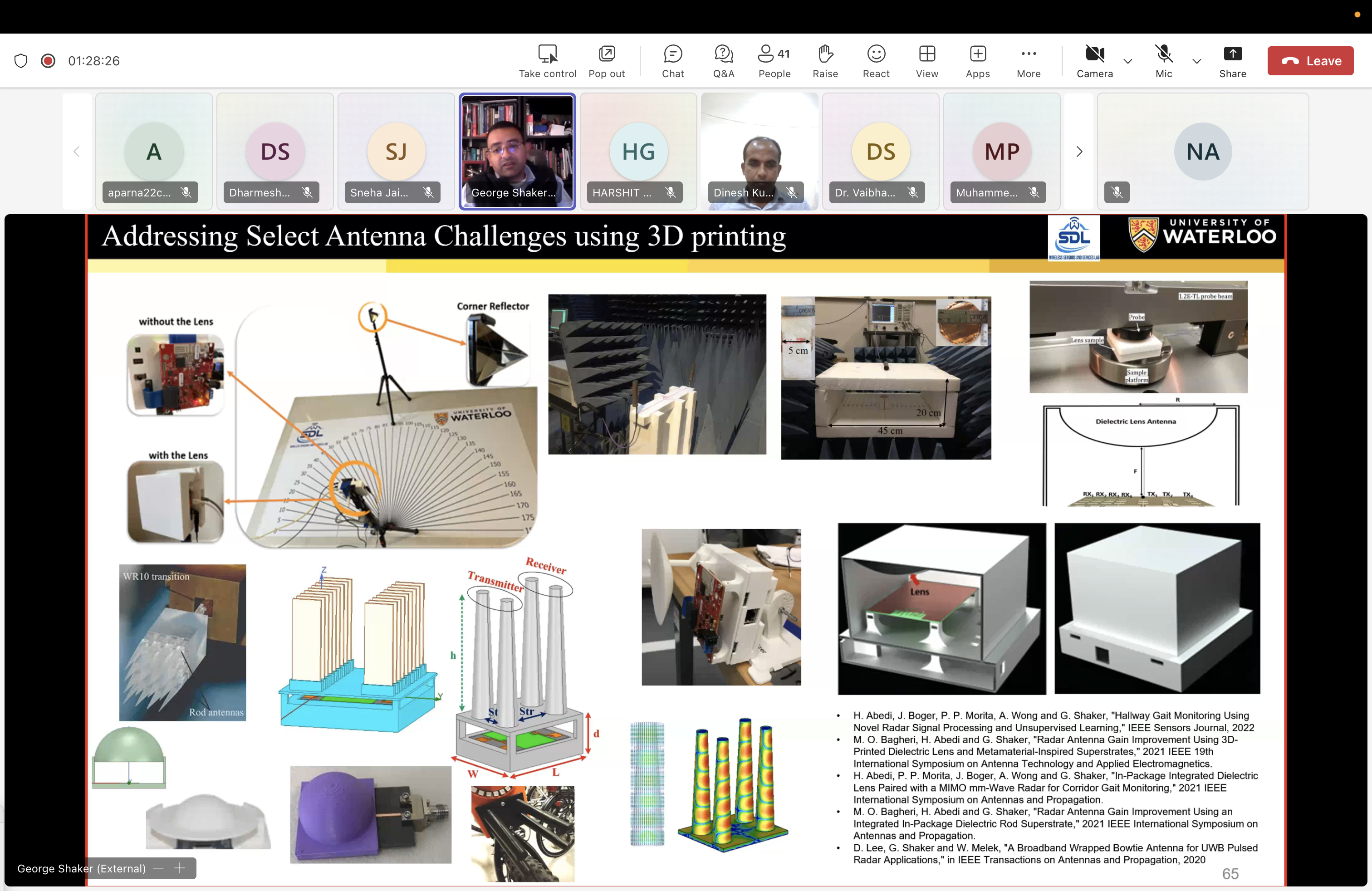Share your screen content
This screenshot has width=1372, height=891.
[x=1232, y=60]
